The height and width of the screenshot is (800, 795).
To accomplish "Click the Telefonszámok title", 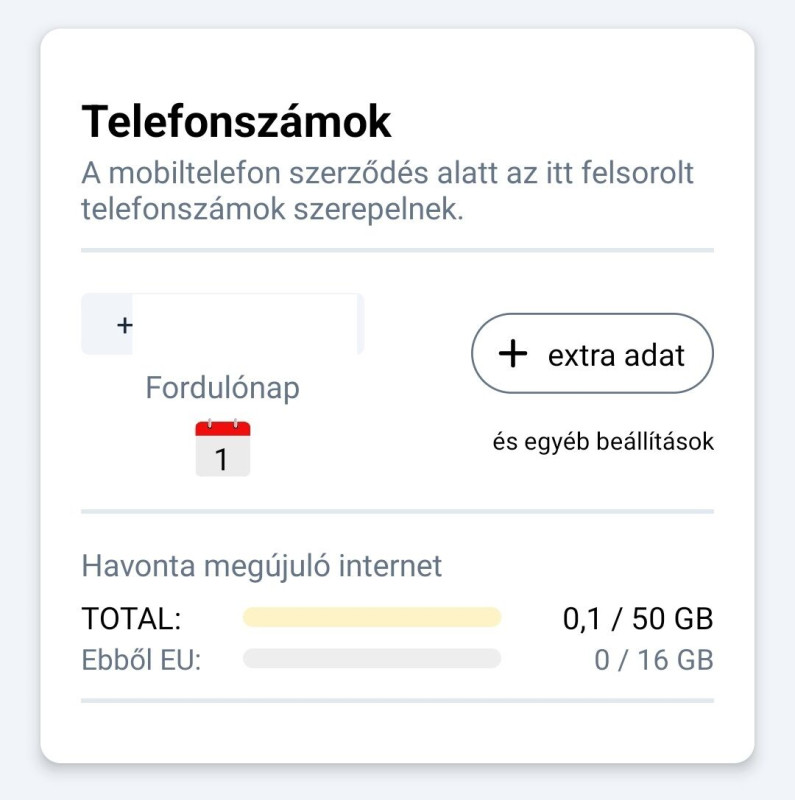I will [236, 122].
